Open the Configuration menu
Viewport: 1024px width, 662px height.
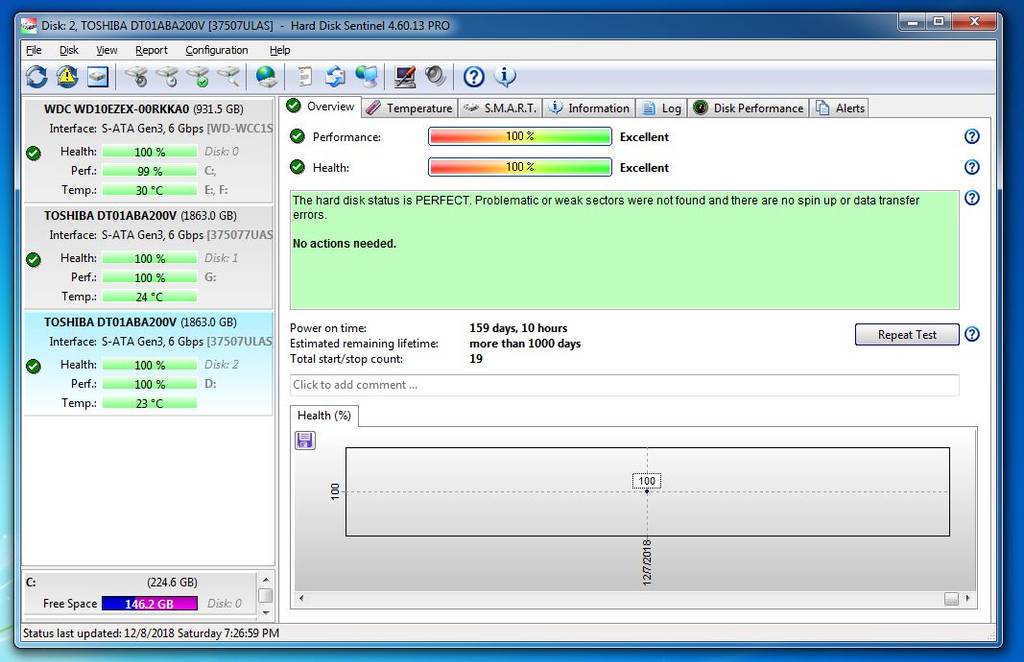(x=216, y=50)
